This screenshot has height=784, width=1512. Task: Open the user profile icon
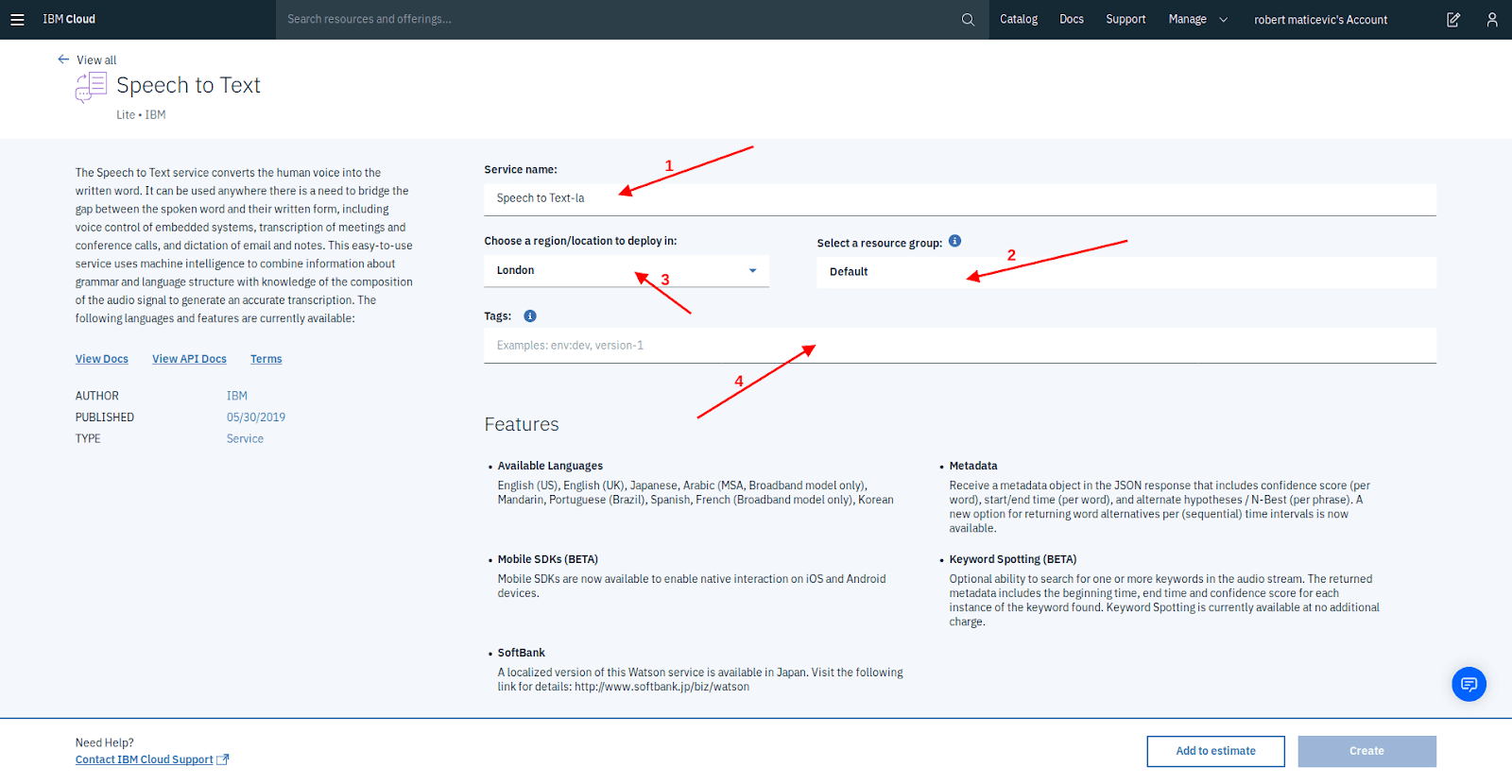click(x=1492, y=20)
